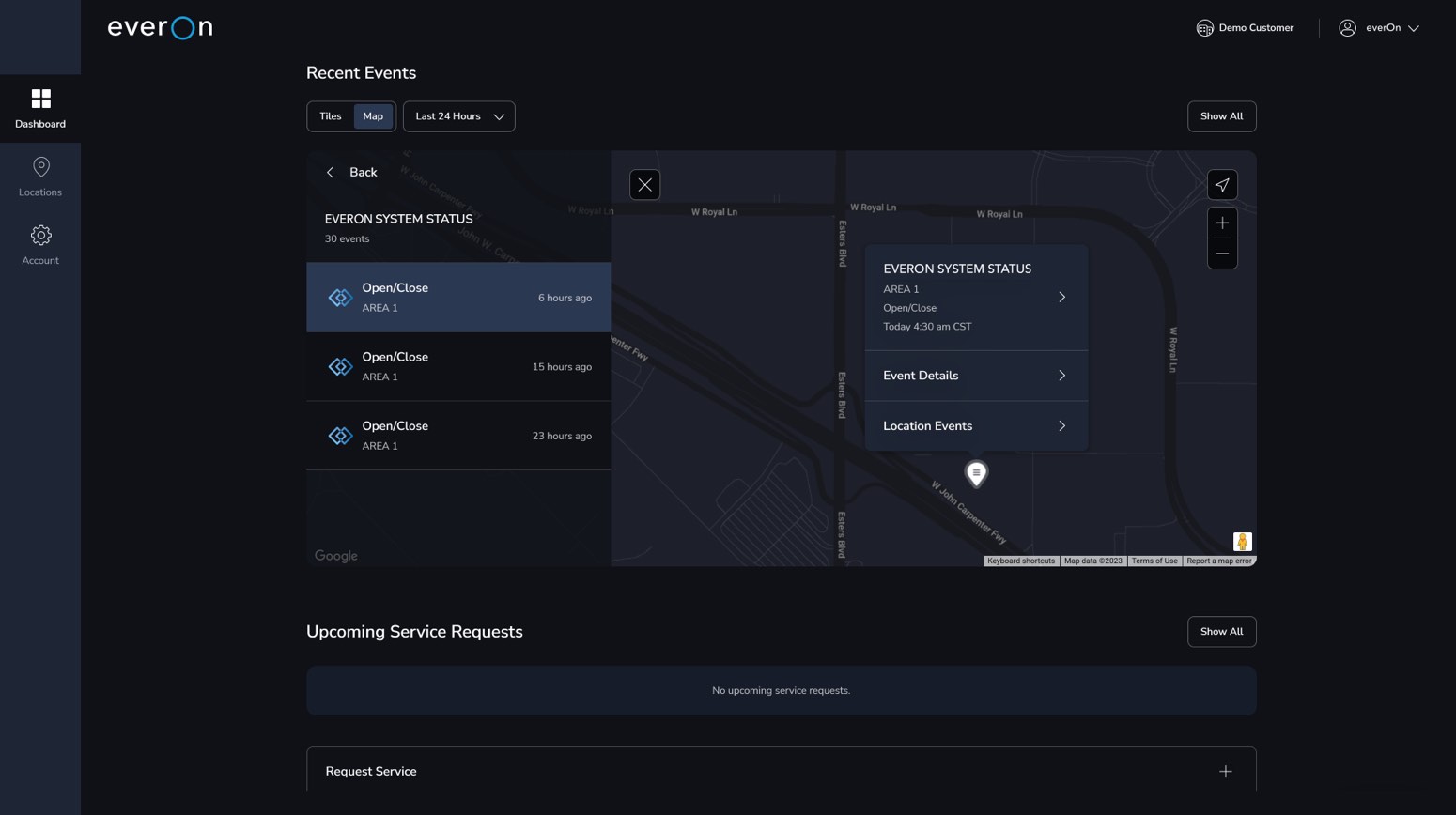This screenshot has height=815, width=1456.
Task: Click event icon for 6 hours ago Open/Close
Action: [340, 298]
